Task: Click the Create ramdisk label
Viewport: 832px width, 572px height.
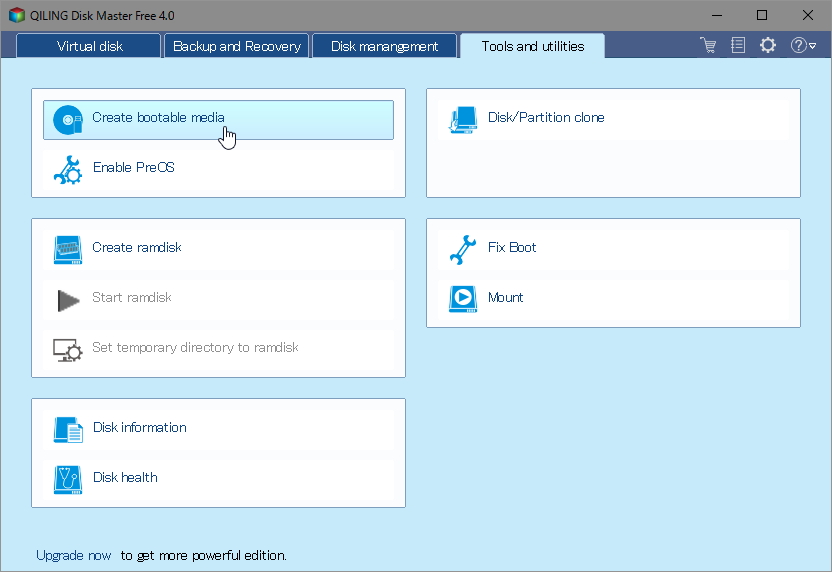Action: click(137, 247)
